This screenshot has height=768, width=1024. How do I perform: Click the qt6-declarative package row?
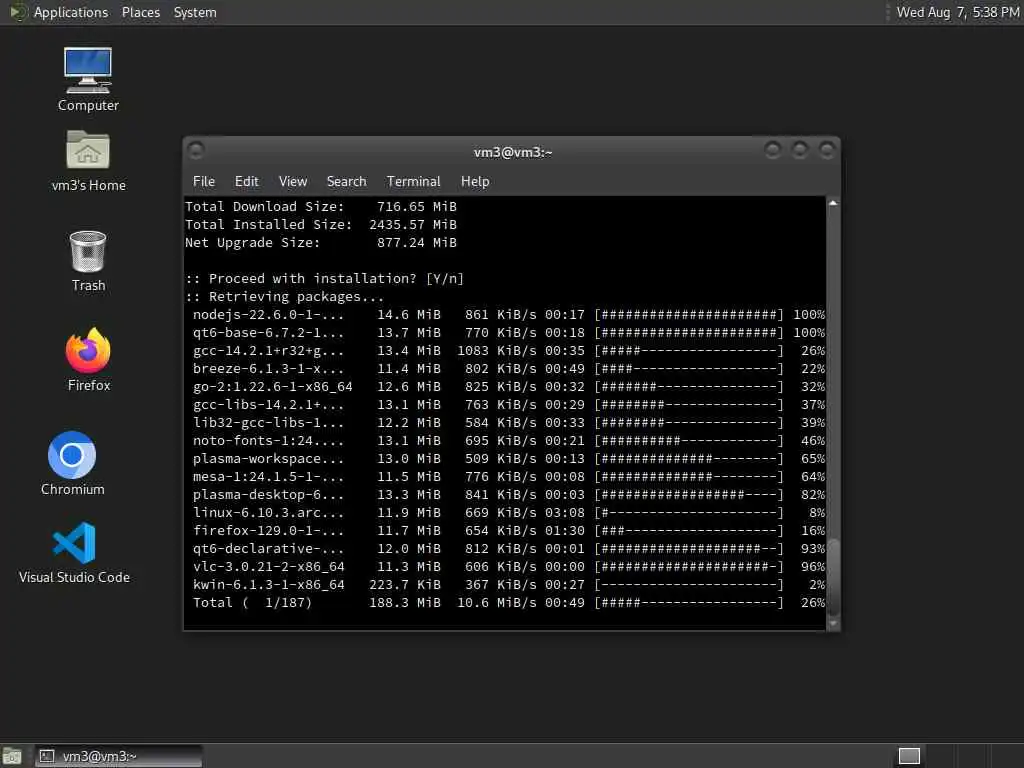(x=508, y=549)
